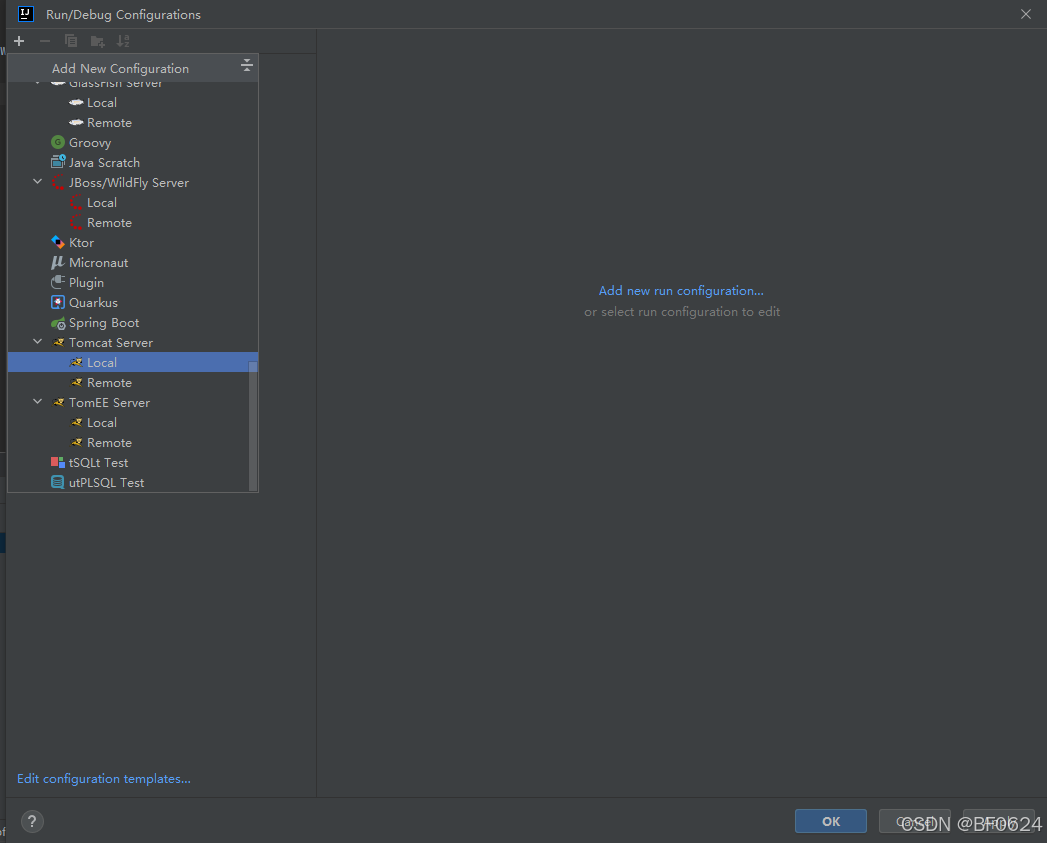Click the Copy configuration toolbar icon
The height and width of the screenshot is (843, 1047).
(x=71, y=41)
